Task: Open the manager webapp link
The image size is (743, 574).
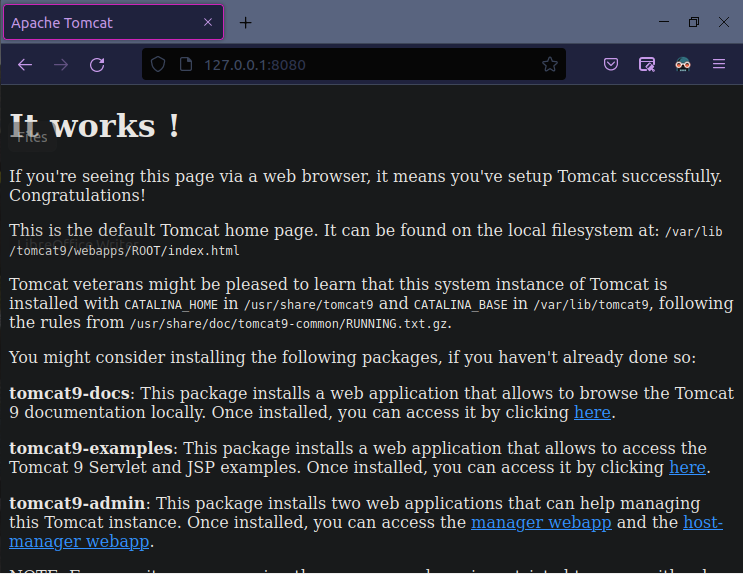Action: [x=541, y=522]
